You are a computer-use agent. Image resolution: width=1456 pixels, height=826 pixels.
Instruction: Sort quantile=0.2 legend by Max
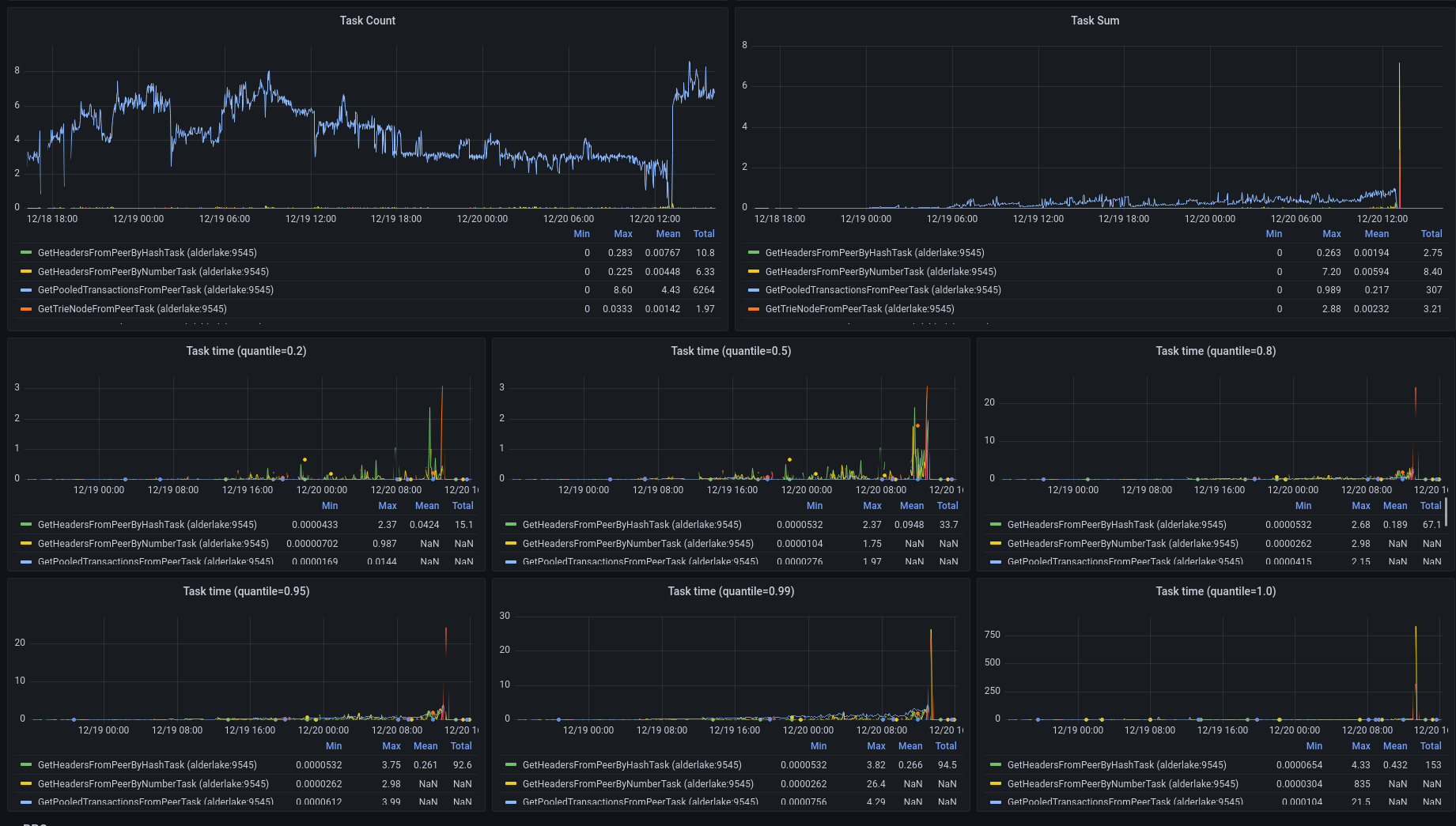click(388, 506)
